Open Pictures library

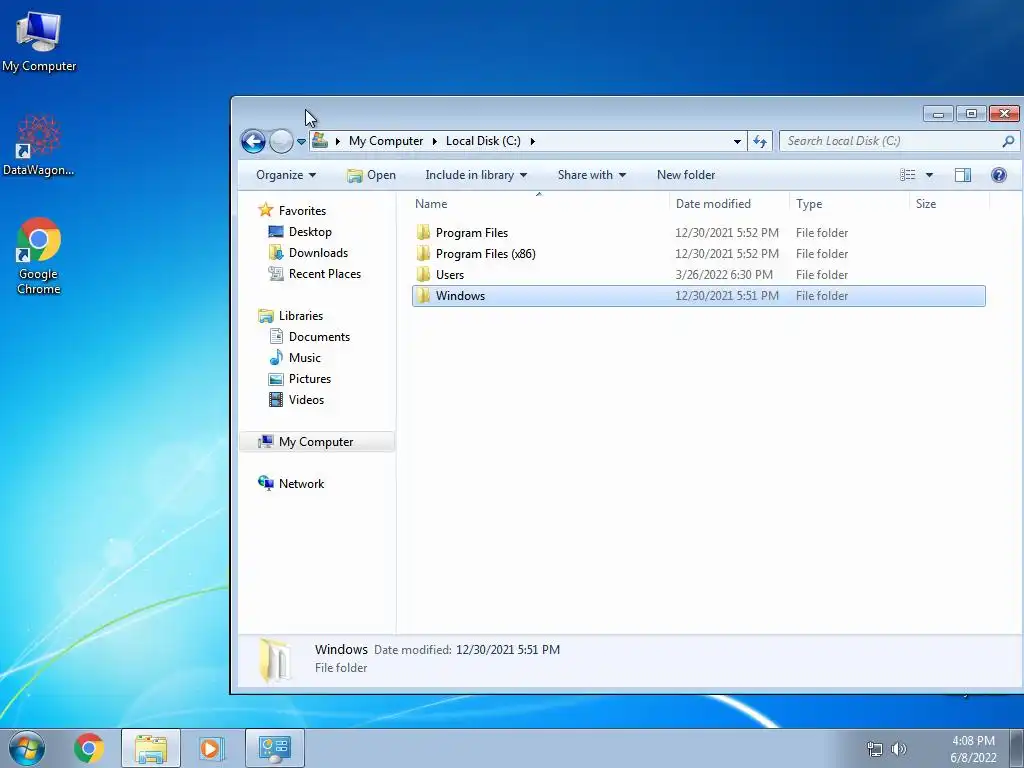(310, 379)
